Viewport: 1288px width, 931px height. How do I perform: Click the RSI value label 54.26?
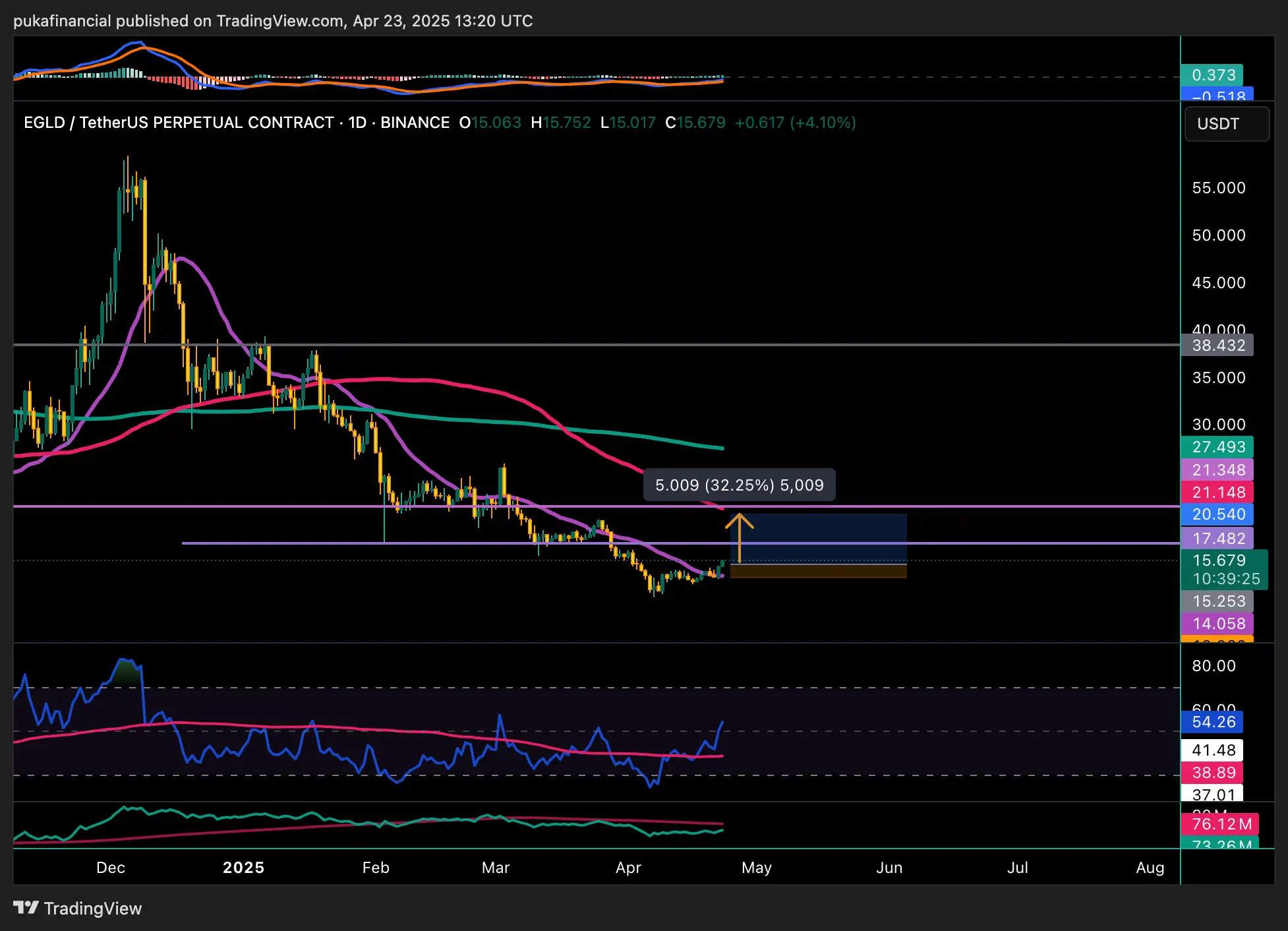click(x=1213, y=722)
